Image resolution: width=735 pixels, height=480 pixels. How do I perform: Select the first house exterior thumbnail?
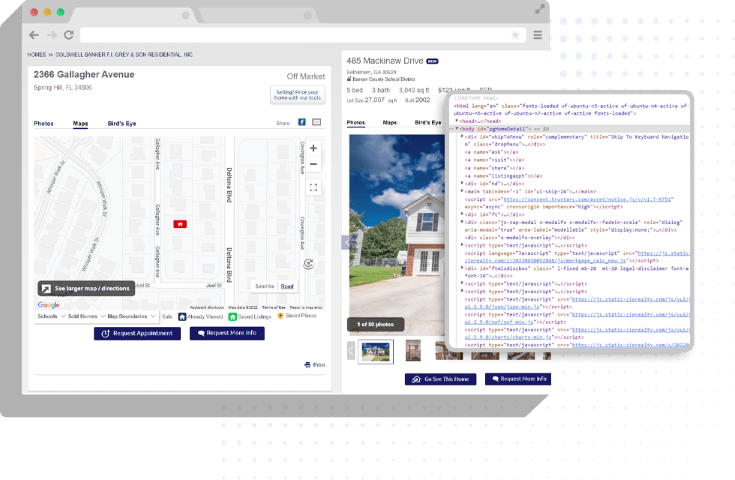pos(375,352)
